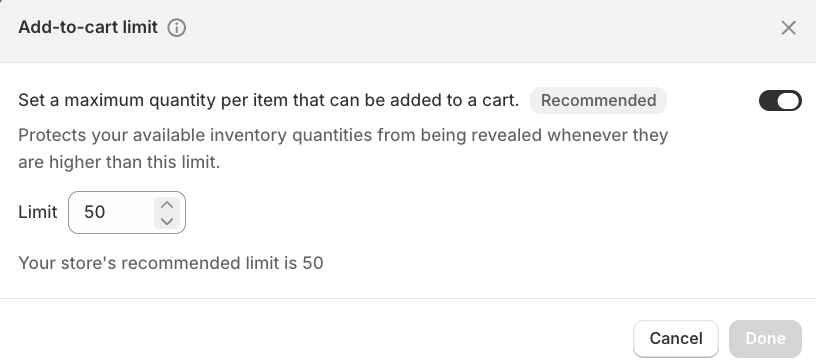
Task: Click the grey dialog header bar
Action: (408, 31)
